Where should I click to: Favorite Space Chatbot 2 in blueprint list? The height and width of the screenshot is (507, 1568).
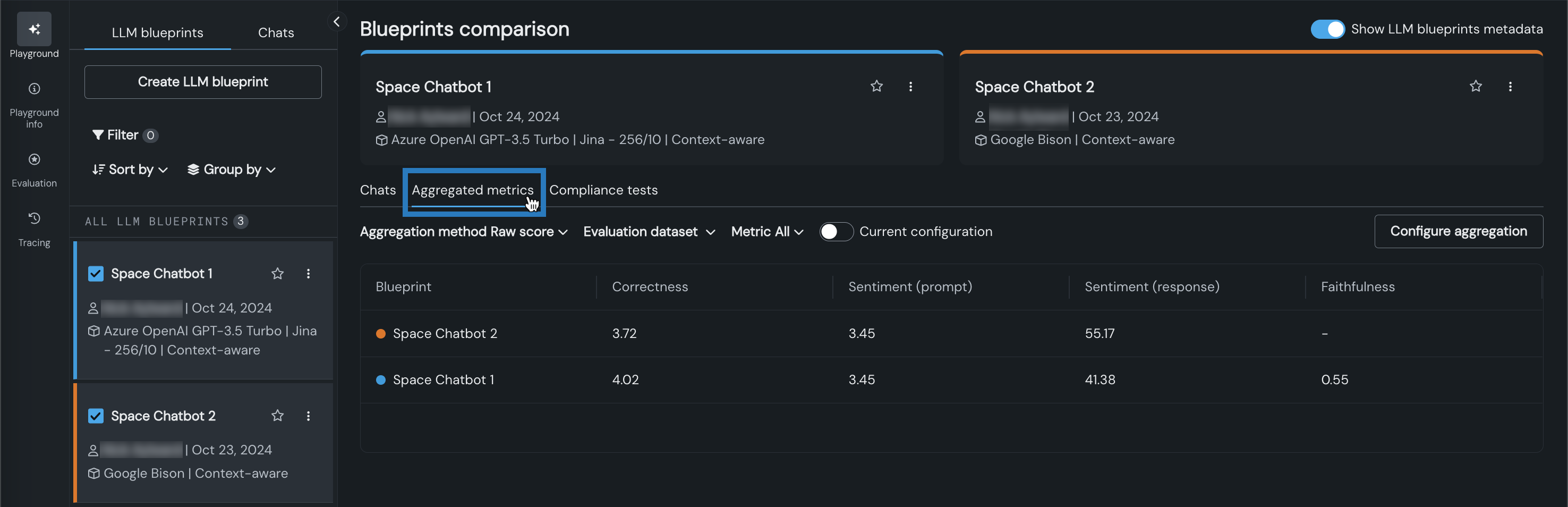(278, 416)
